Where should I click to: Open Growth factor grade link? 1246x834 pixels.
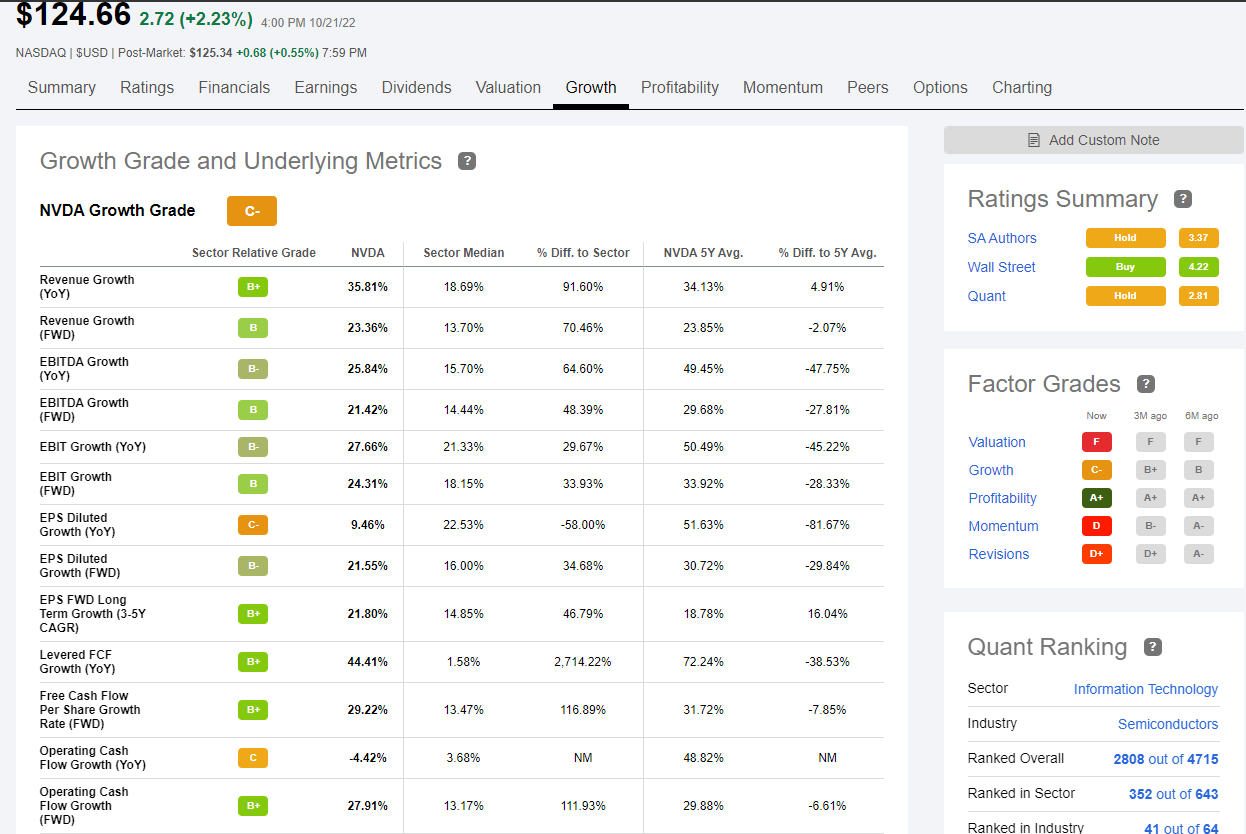pyautogui.click(x=991, y=470)
